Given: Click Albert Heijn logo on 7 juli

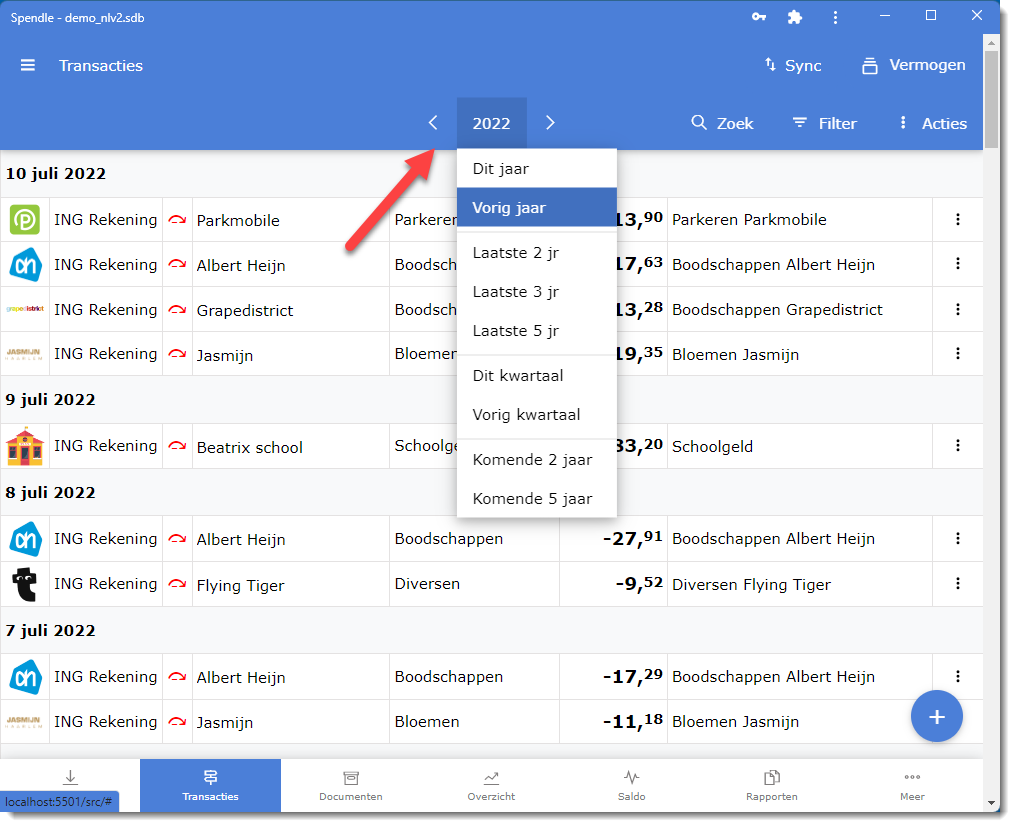Looking at the screenshot, I should click(x=25, y=677).
